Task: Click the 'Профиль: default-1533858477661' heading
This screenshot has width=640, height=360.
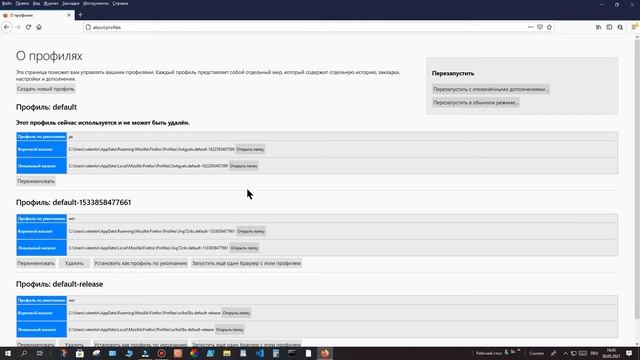Action: tap(73, 202)
